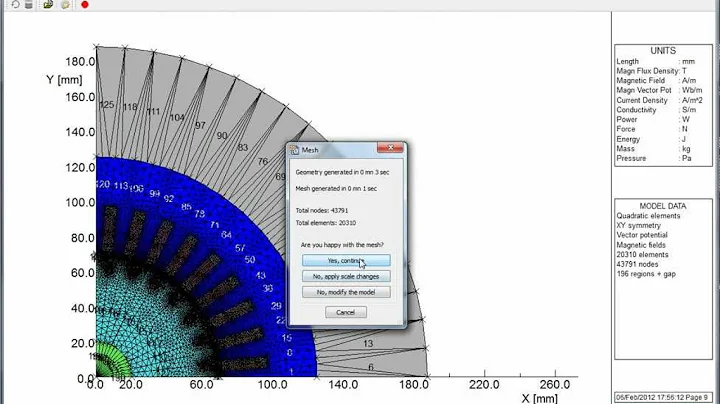Click the 'Length' unit row
The height and width of the screenshot is (404, 720).
(656, 61)
